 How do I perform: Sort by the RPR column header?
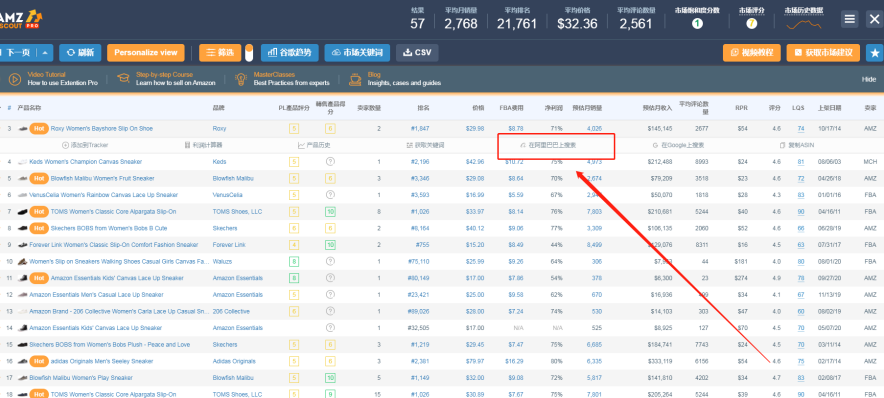742,107
